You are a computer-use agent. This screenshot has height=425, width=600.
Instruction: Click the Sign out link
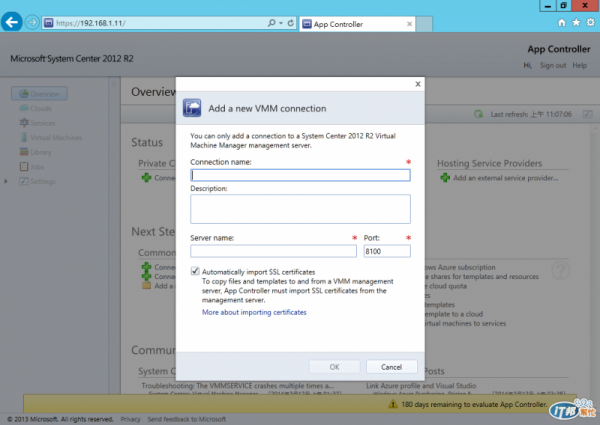tap(553, 65)
